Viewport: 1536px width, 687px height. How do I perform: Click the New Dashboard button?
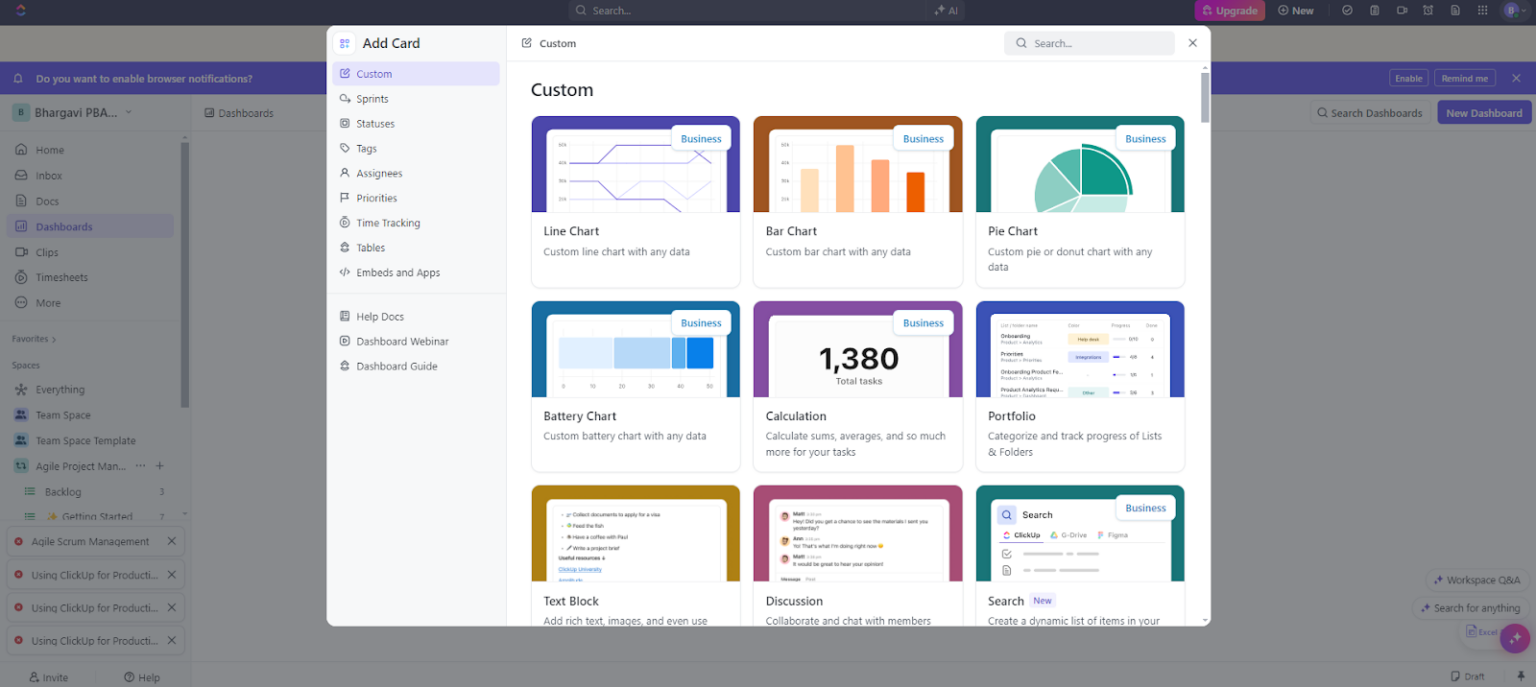(1483, 112)
